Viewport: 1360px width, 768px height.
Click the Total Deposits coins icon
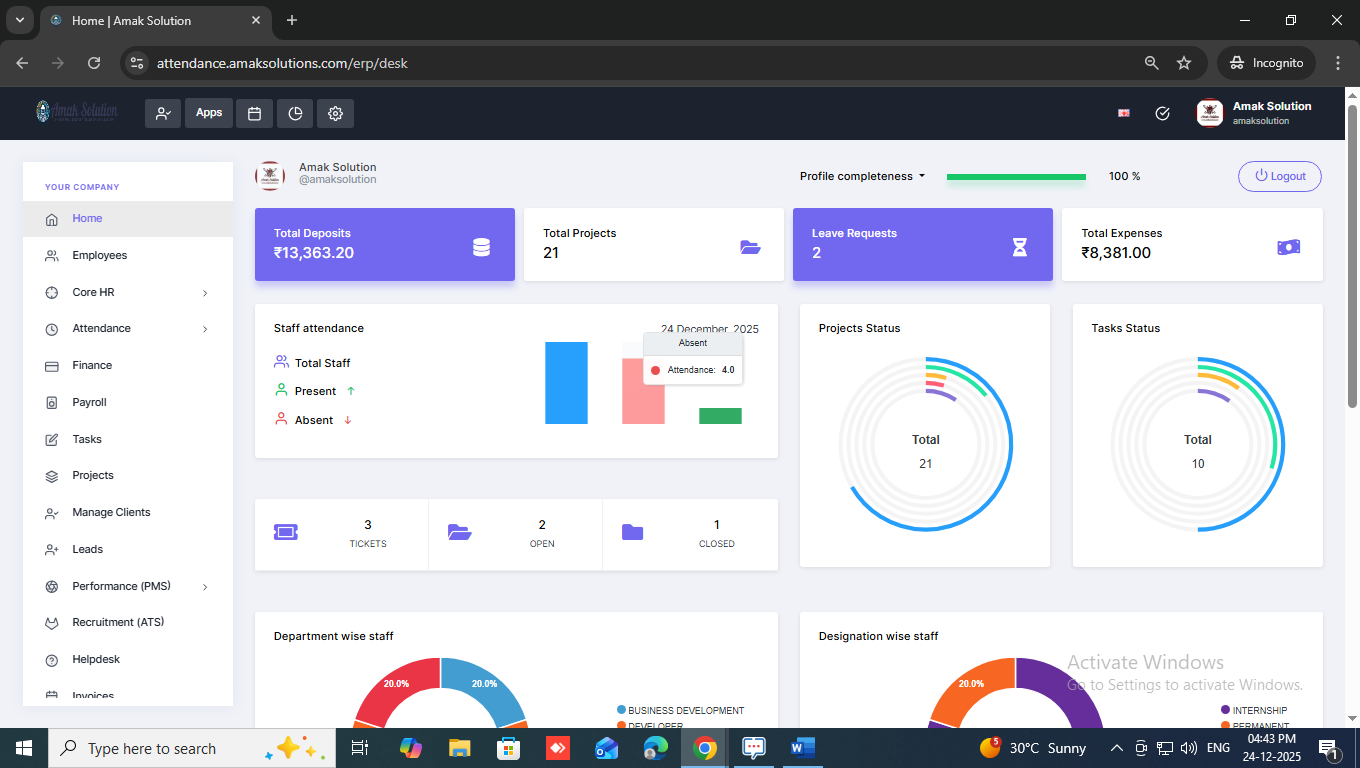point(481,247)
